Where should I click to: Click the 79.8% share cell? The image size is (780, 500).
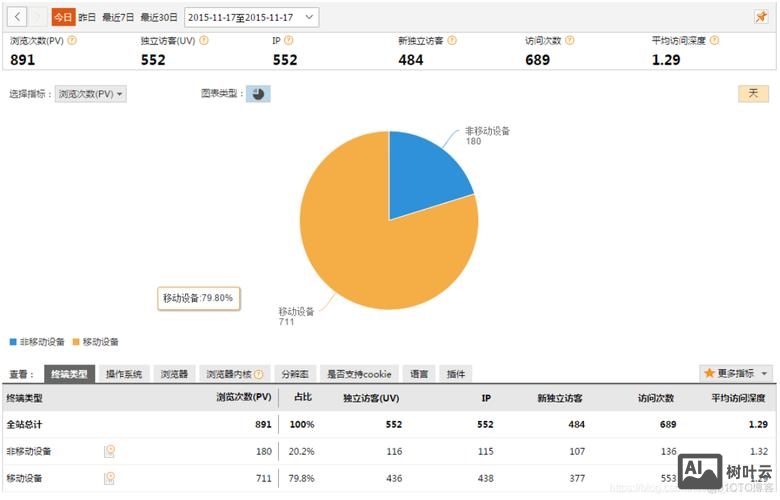[301, 478]
